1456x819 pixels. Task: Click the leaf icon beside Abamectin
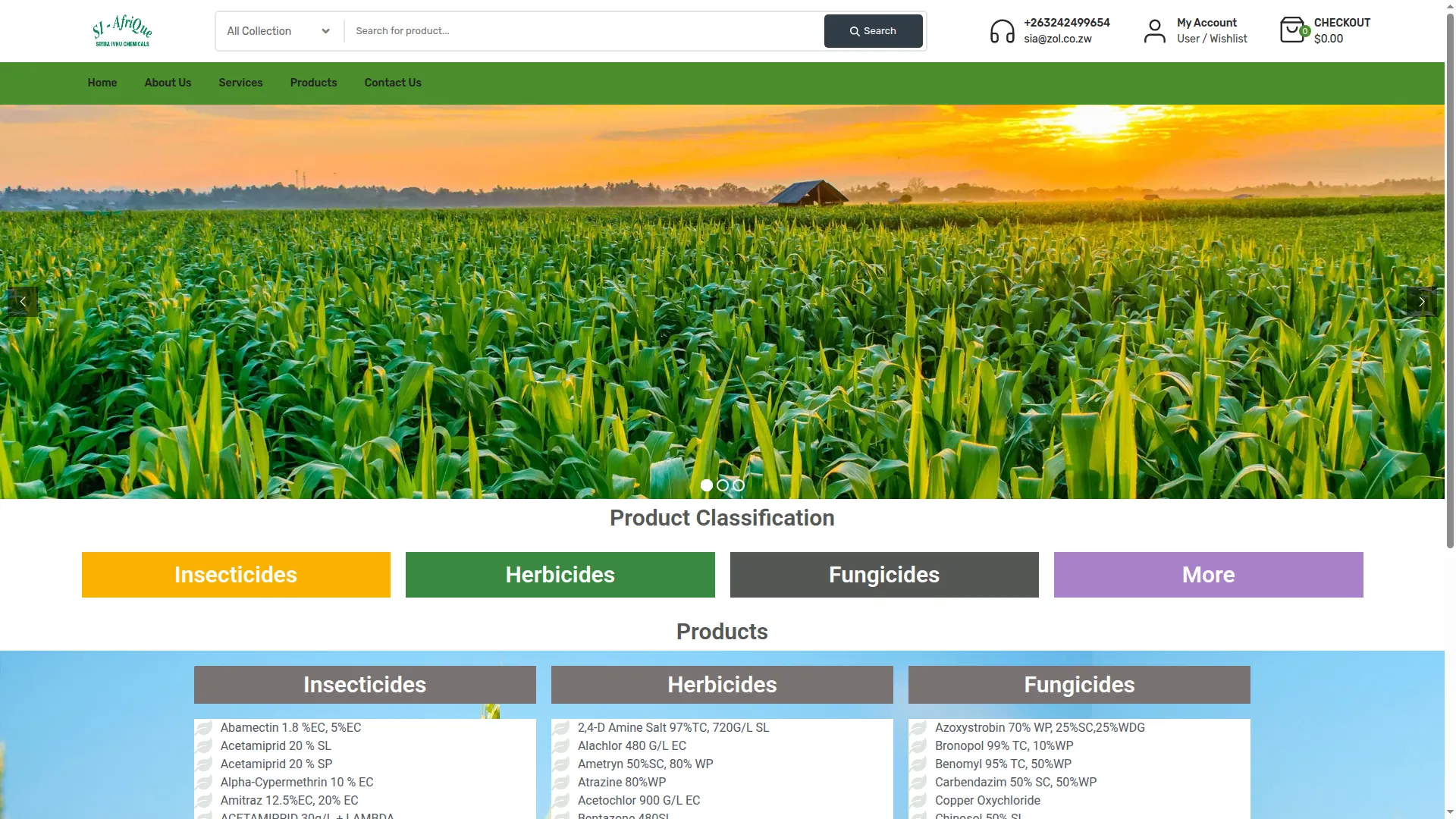coord(204,728)
